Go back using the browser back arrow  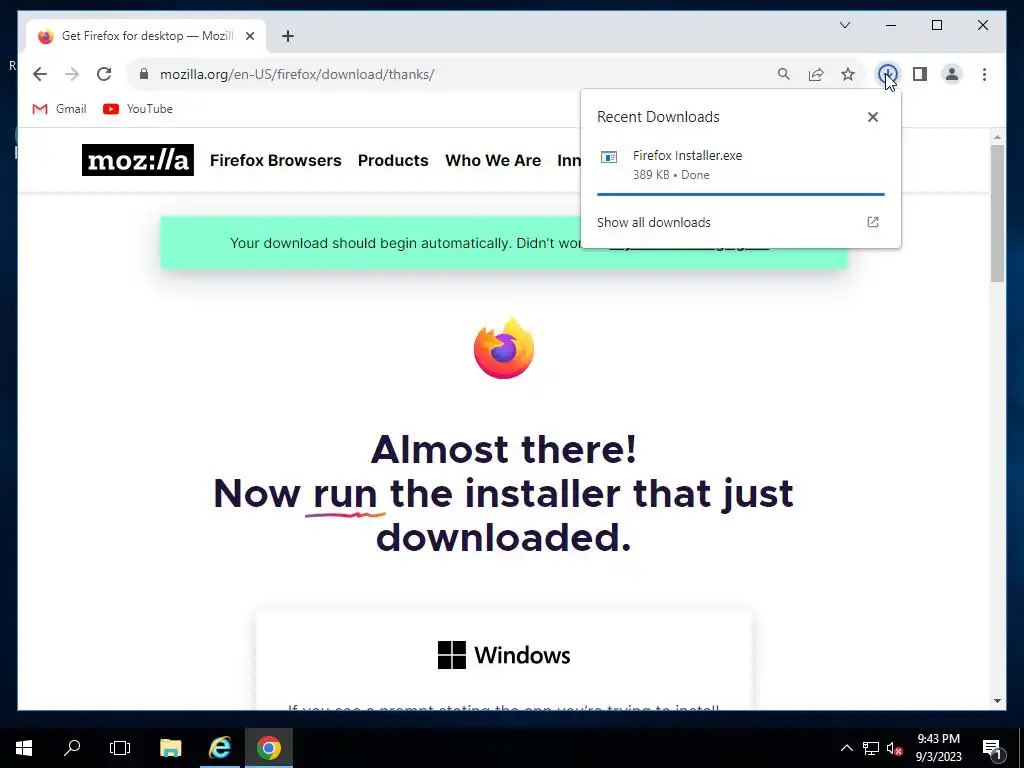tap(40, 74)
